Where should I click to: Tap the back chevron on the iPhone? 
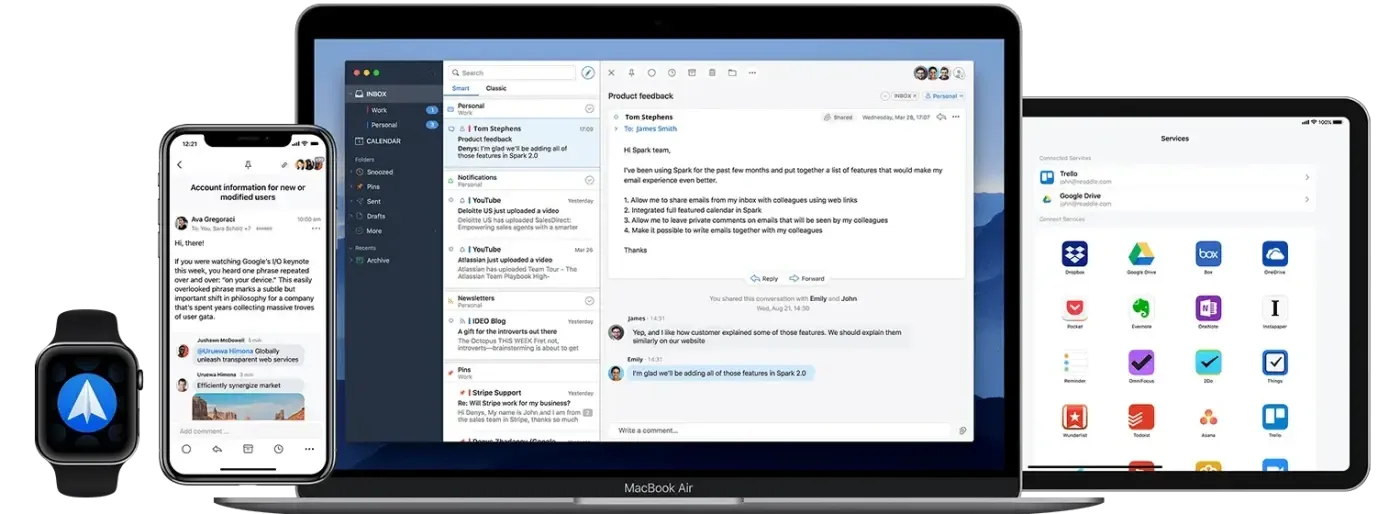(180, 165)
